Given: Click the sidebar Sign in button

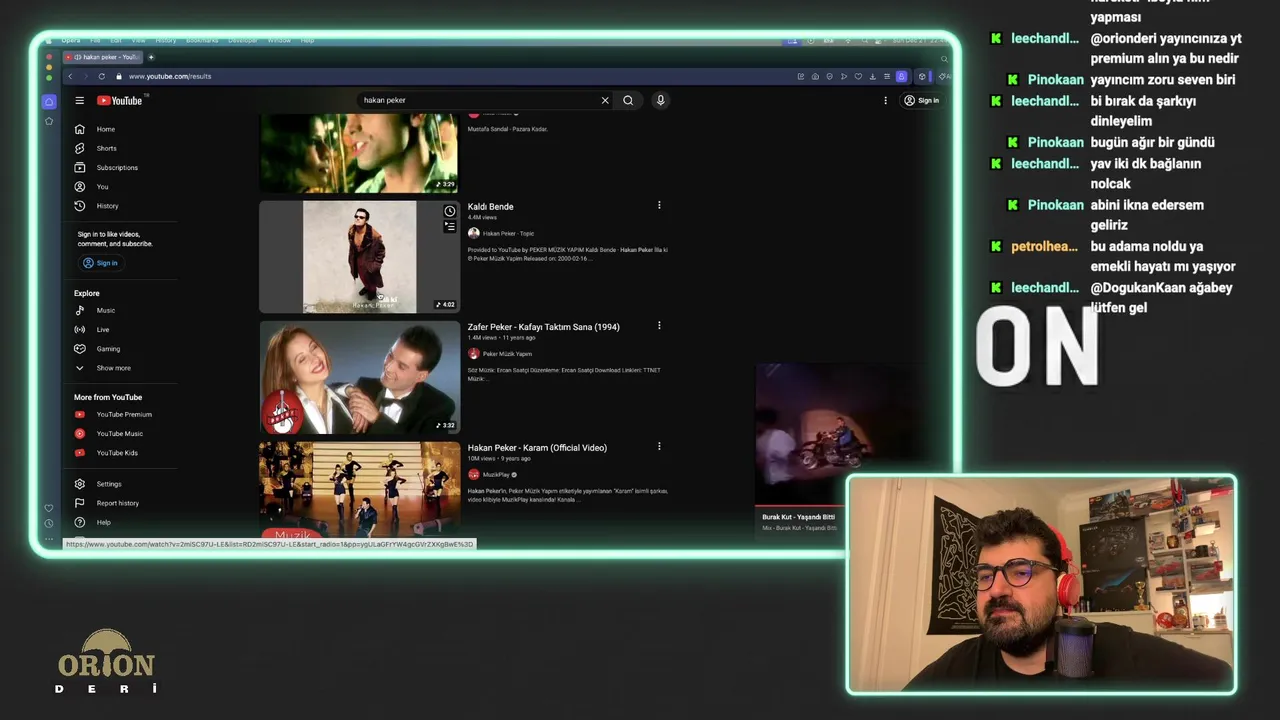Looking at the screenshot, I should tap(100, 263).
